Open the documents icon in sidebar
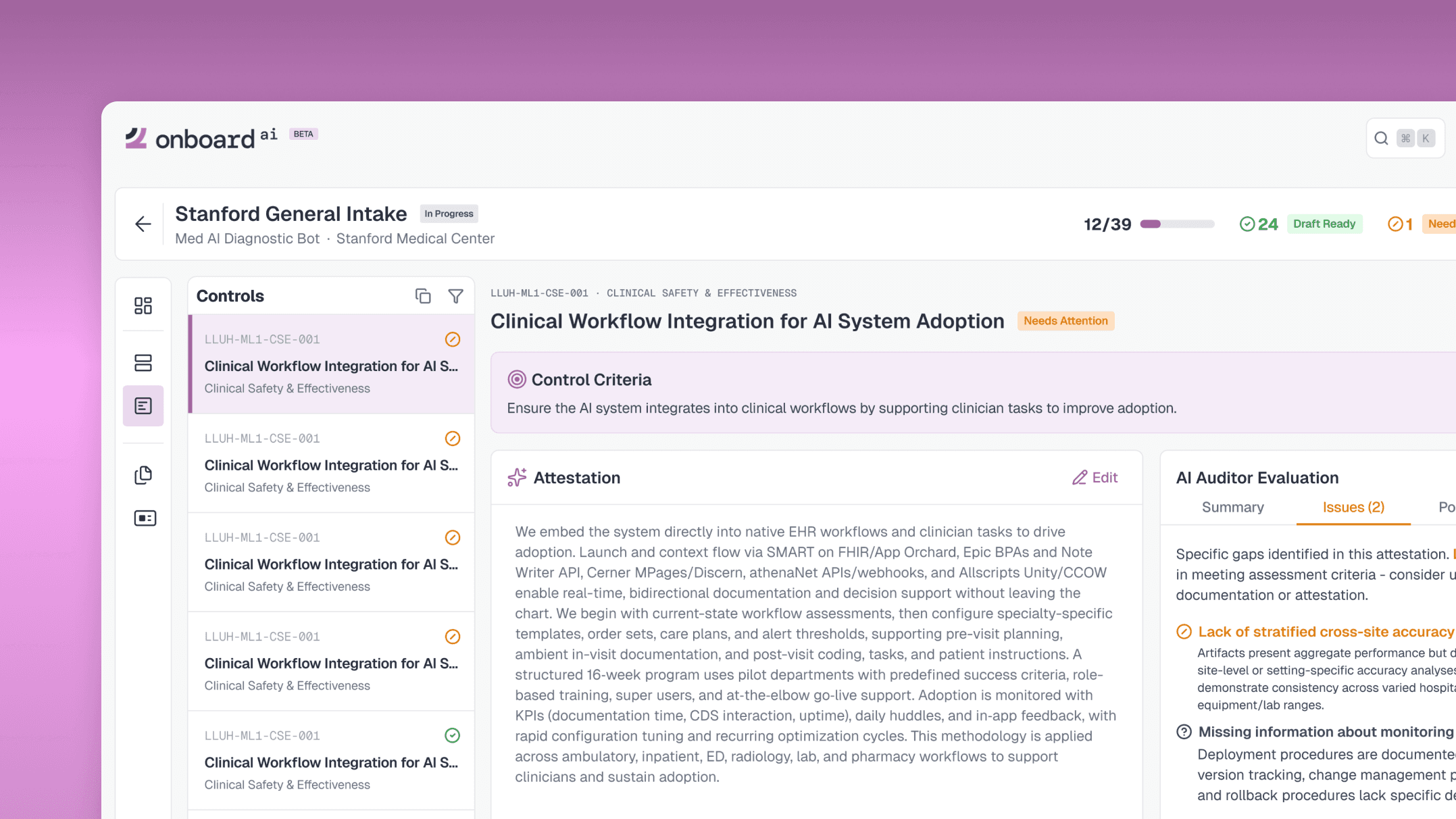 pyautogui.click(x=143, y=475)
